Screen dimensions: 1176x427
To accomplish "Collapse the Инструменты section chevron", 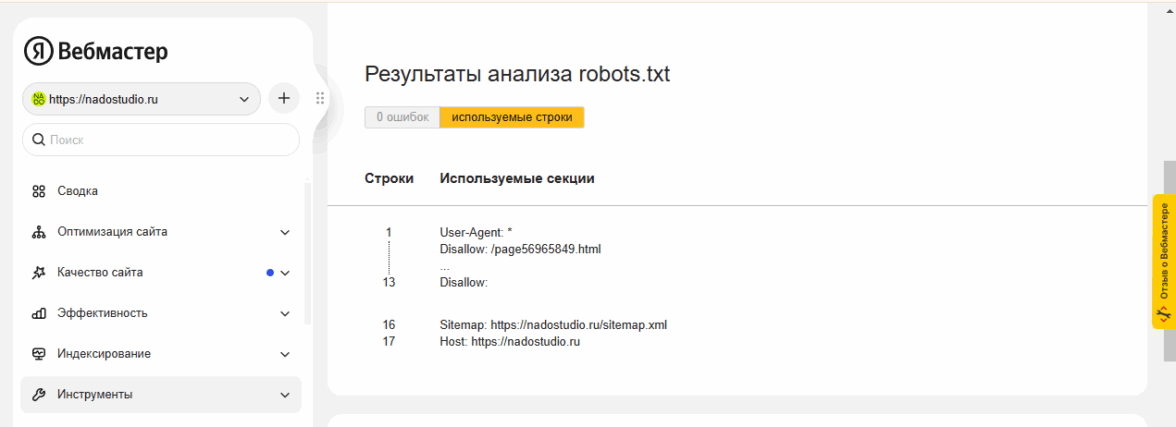I will tap(285, 395).
